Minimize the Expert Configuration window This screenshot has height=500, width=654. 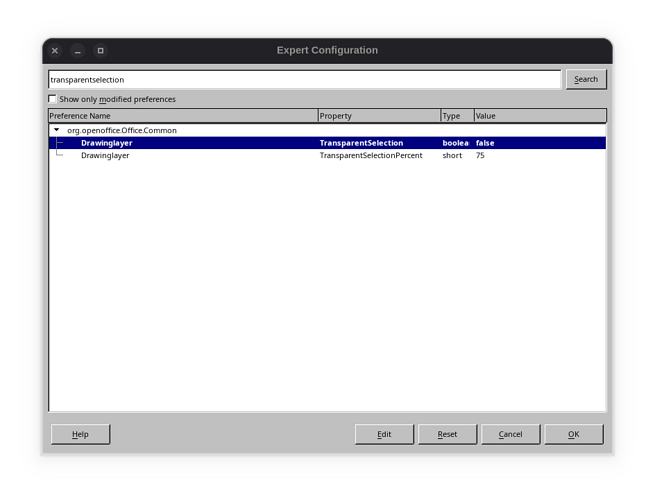click(77, 50)
